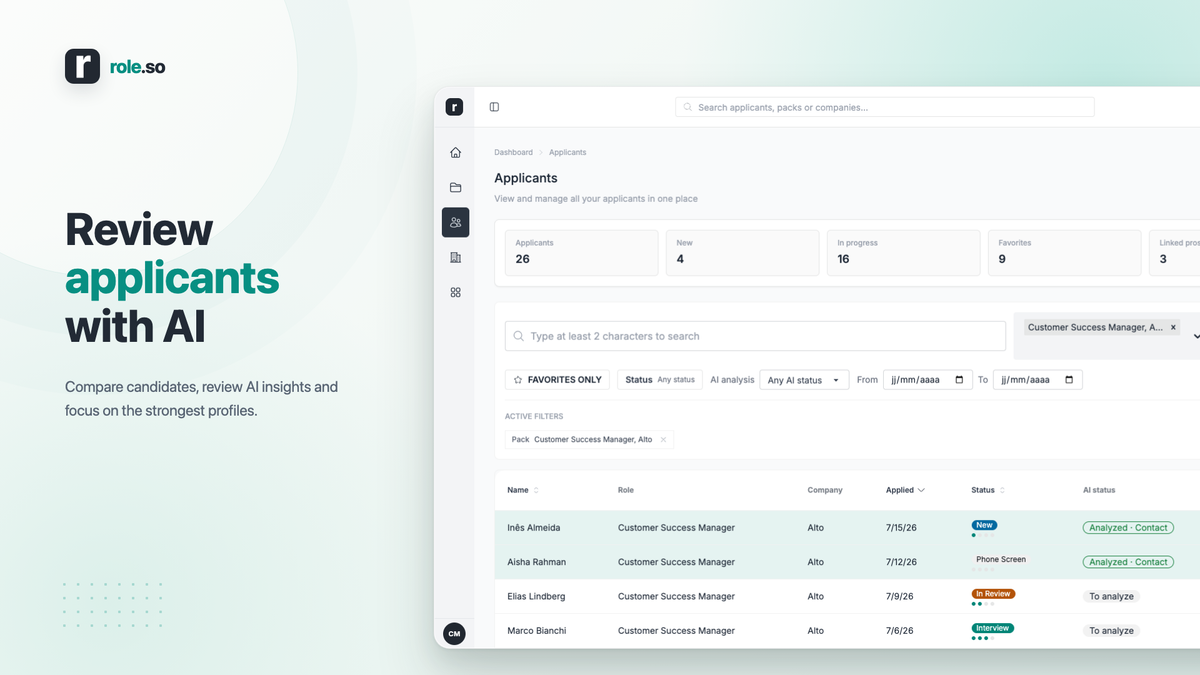Open the Status Any status dropdown

point(660,380)
